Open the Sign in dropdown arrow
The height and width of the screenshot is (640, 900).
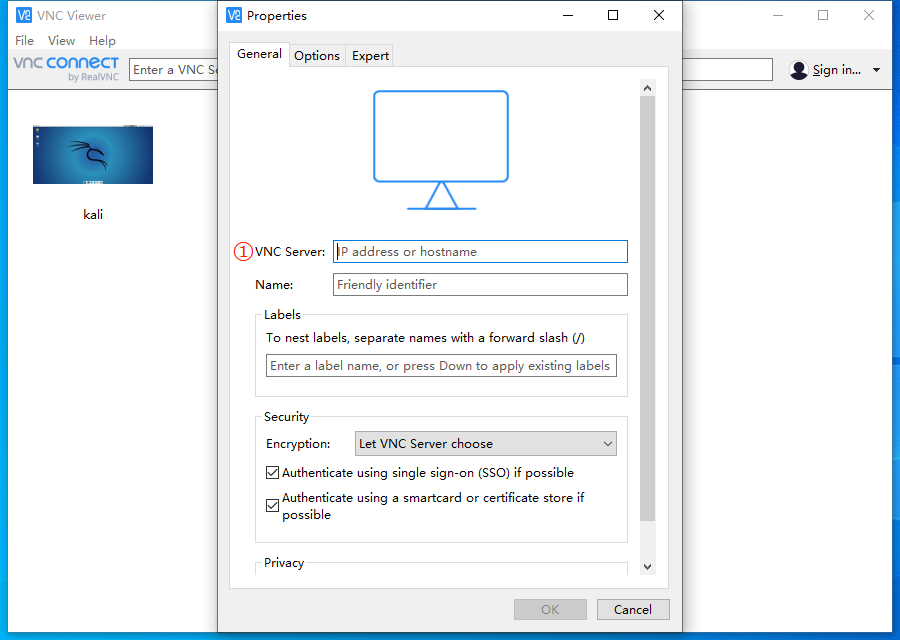876,70
